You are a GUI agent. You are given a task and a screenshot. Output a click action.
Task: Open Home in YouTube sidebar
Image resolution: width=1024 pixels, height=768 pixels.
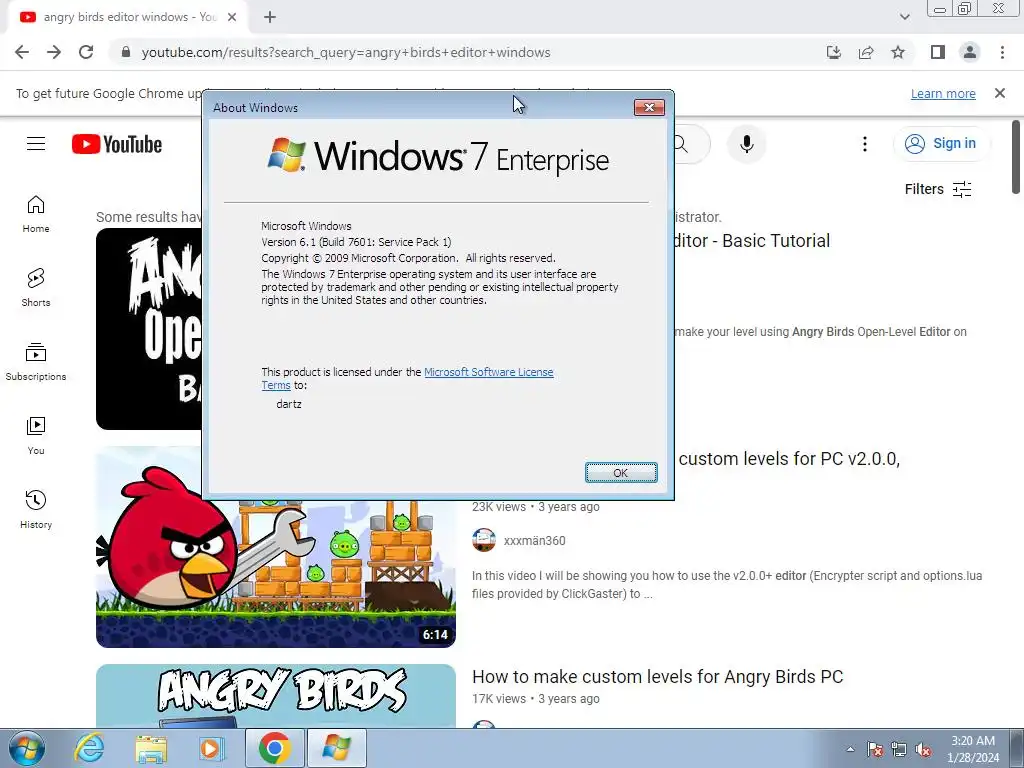[36, 214]
